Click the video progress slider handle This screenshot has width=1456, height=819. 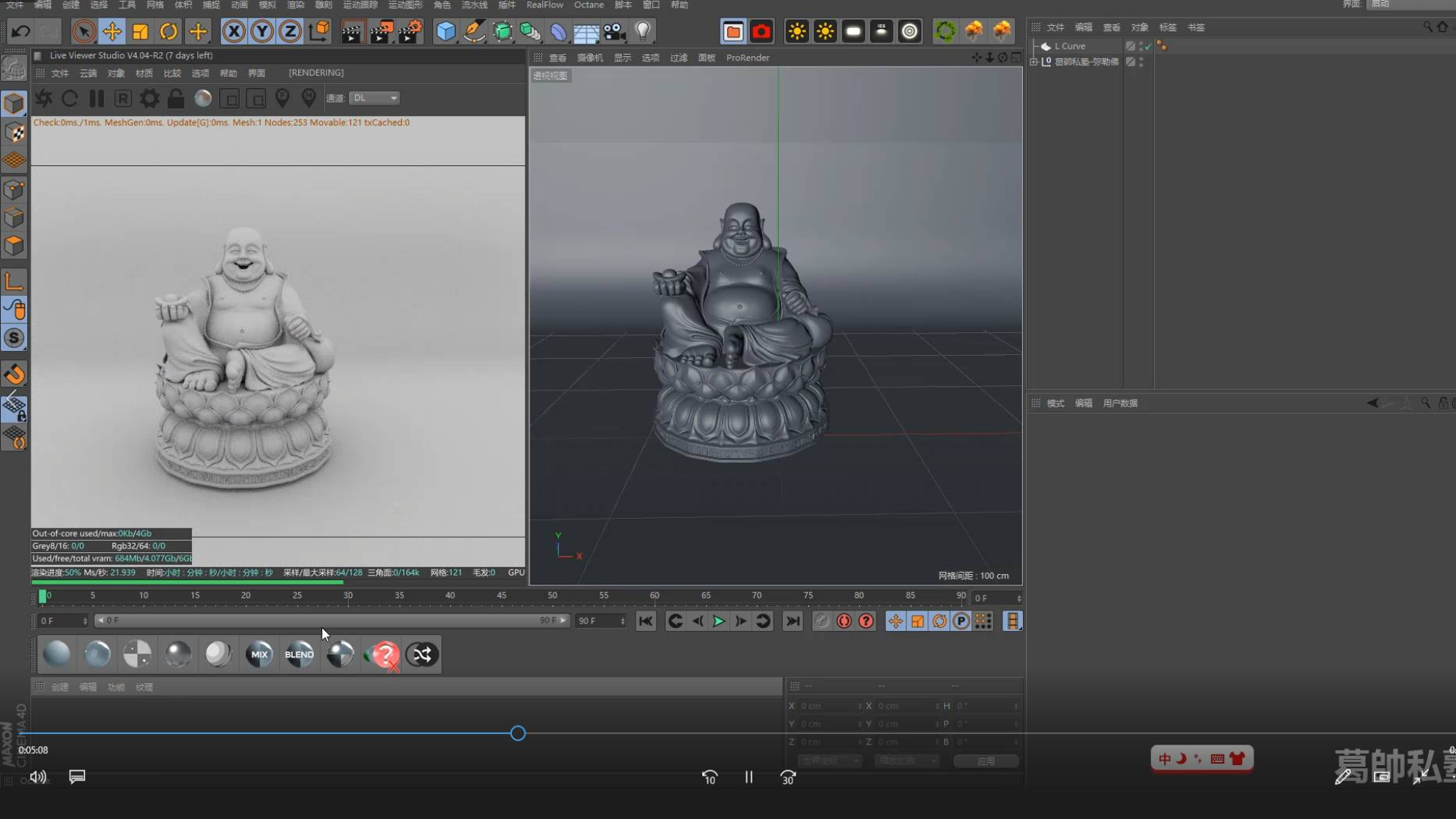click(518, 733)
